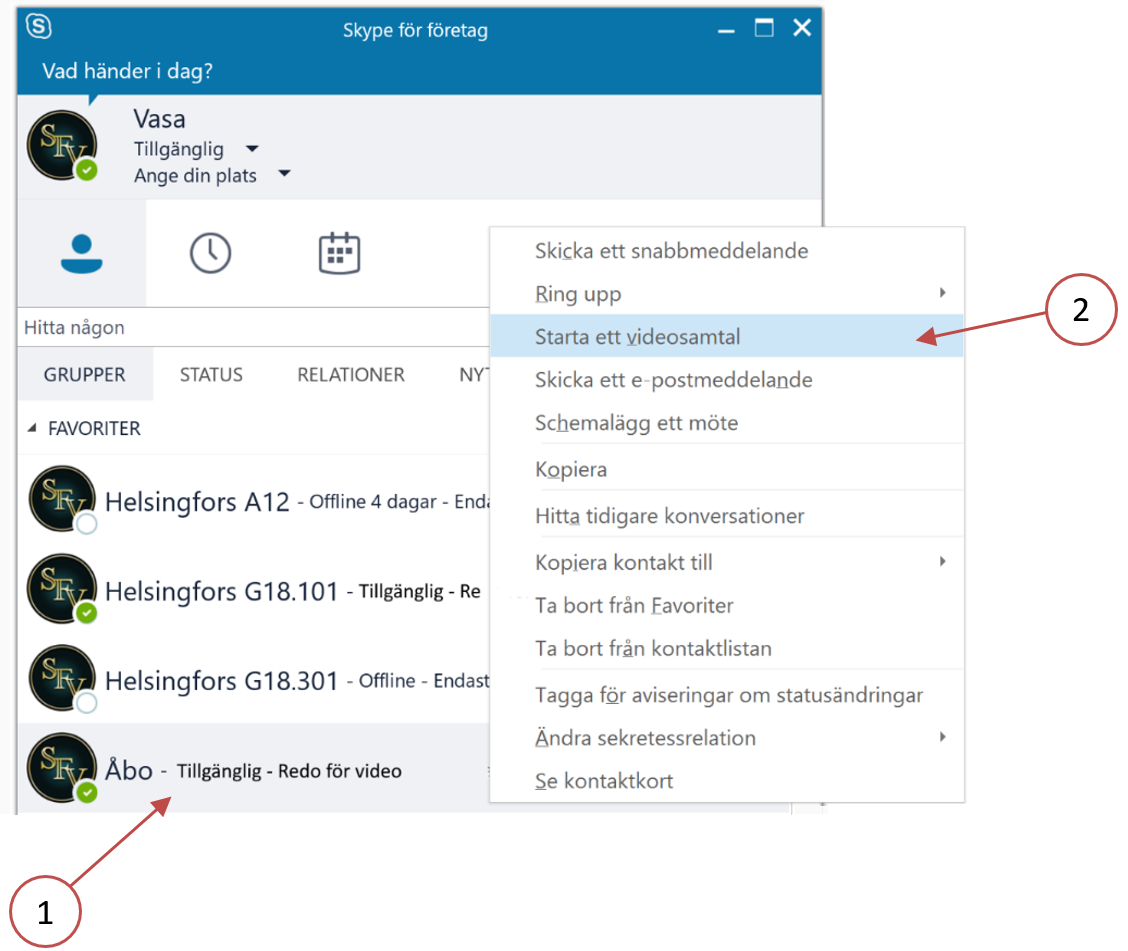Click the Skype logo in title bar
The image size is (1128, 951).
coord(39,27)
